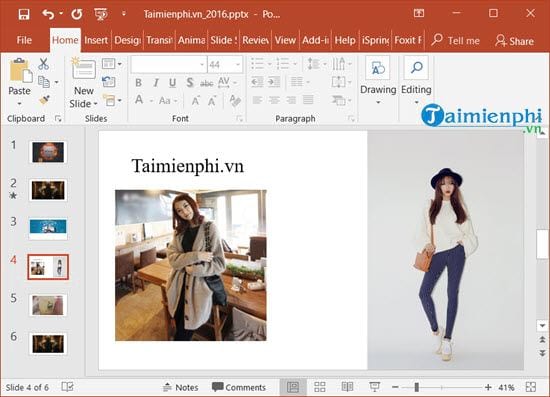
Task: Open the slide Layout dropdown
Action: pyautogui.click(x=112, y=64)
